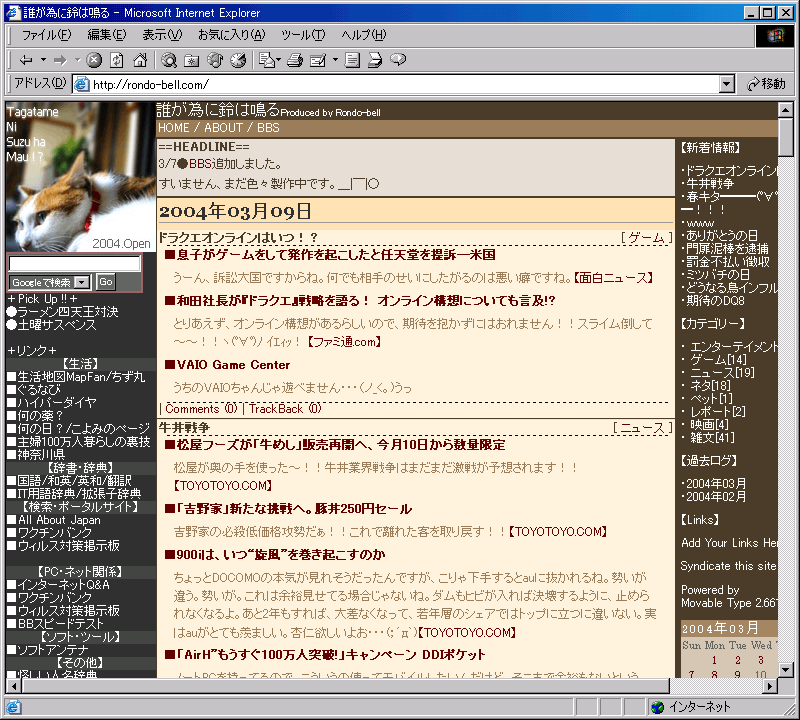Open the Mail button dropdown arrow
Screen dimensions: 800x720
pos(279,60)
